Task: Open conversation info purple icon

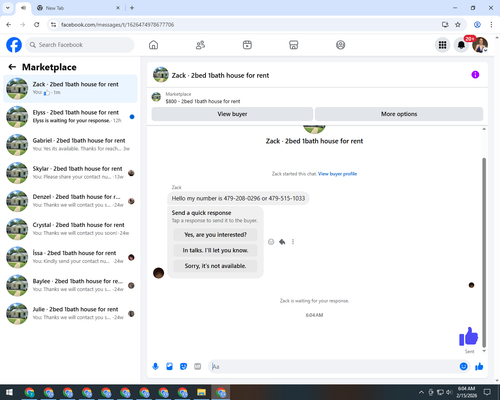Action: [x=475, y=75]
